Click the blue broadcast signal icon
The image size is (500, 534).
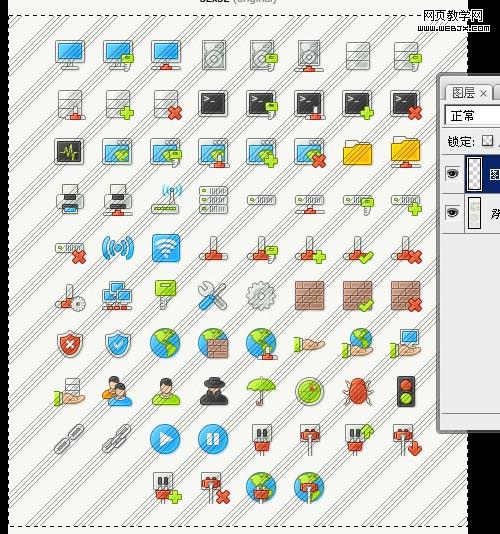[118, 248]
